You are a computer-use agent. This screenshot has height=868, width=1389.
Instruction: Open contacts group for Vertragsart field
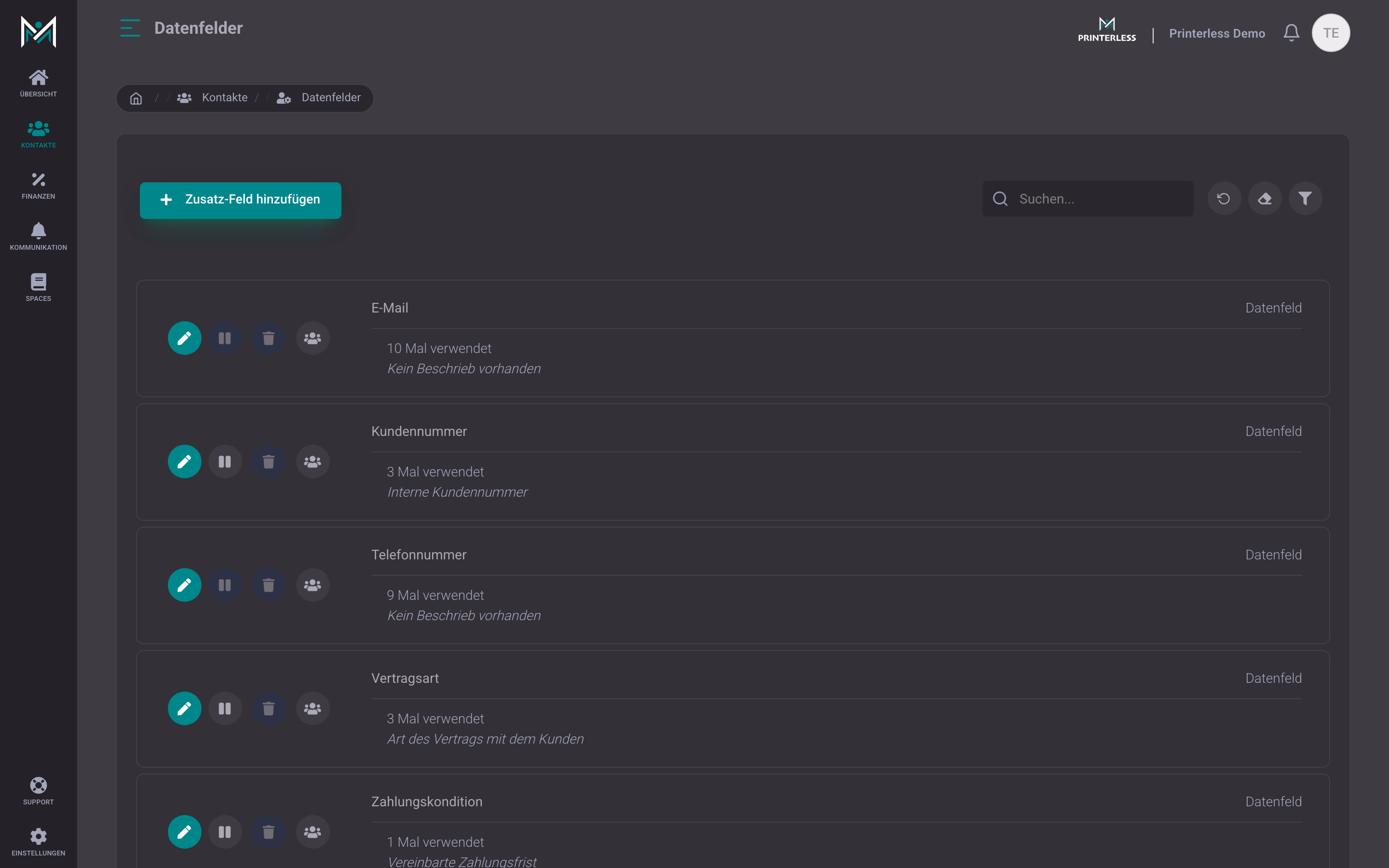click(x=313, y=708)
